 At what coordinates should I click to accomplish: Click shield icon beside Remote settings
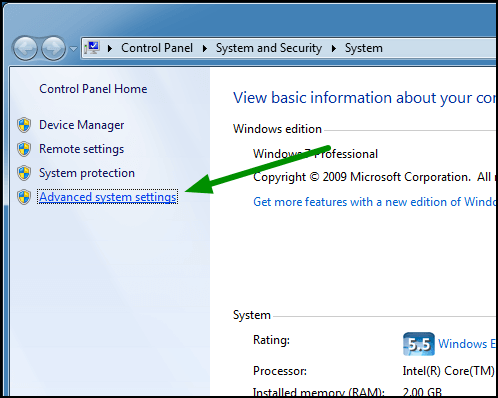(24, 149)
